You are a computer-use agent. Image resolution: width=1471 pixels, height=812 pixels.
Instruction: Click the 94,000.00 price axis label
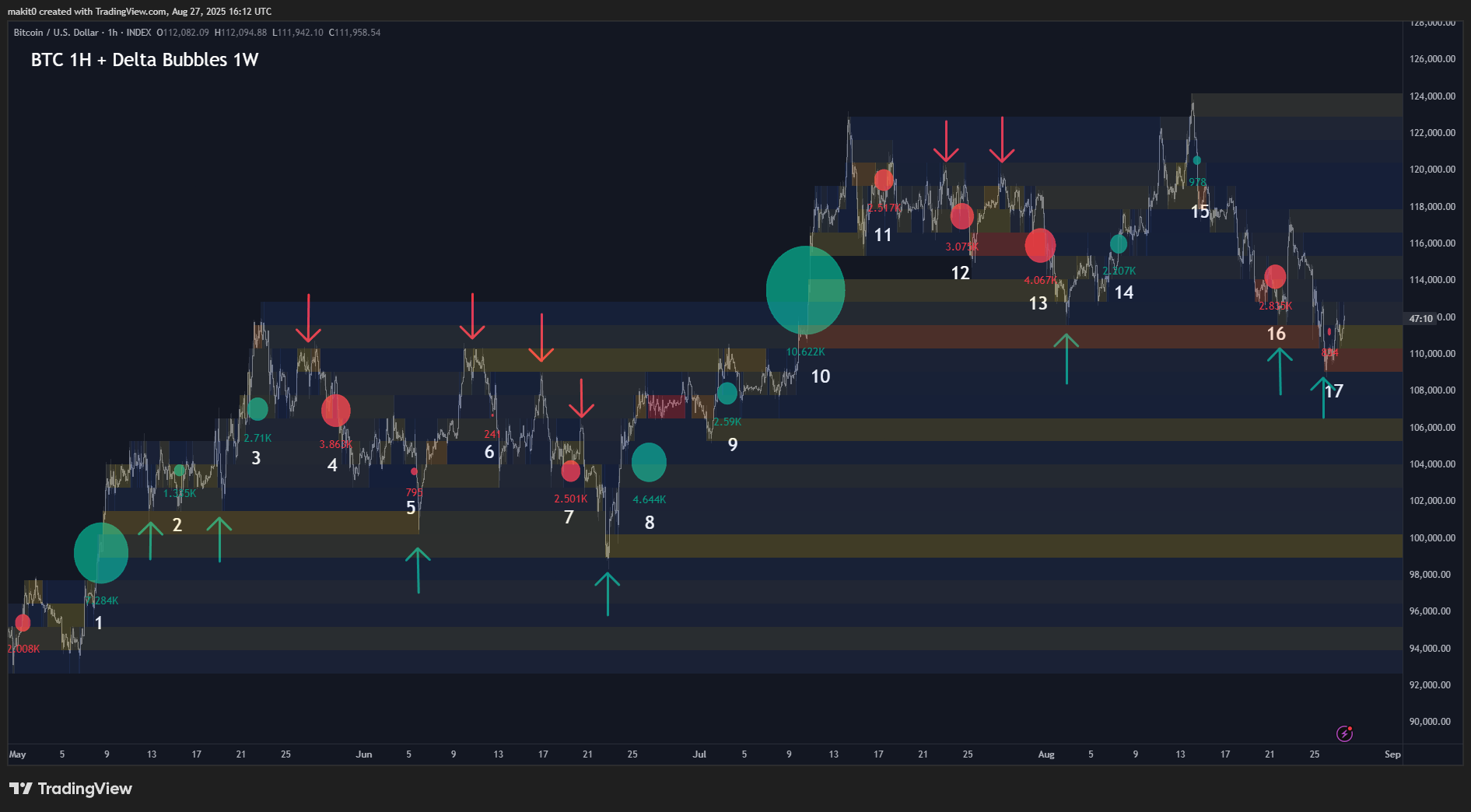tap(1430, 649)
